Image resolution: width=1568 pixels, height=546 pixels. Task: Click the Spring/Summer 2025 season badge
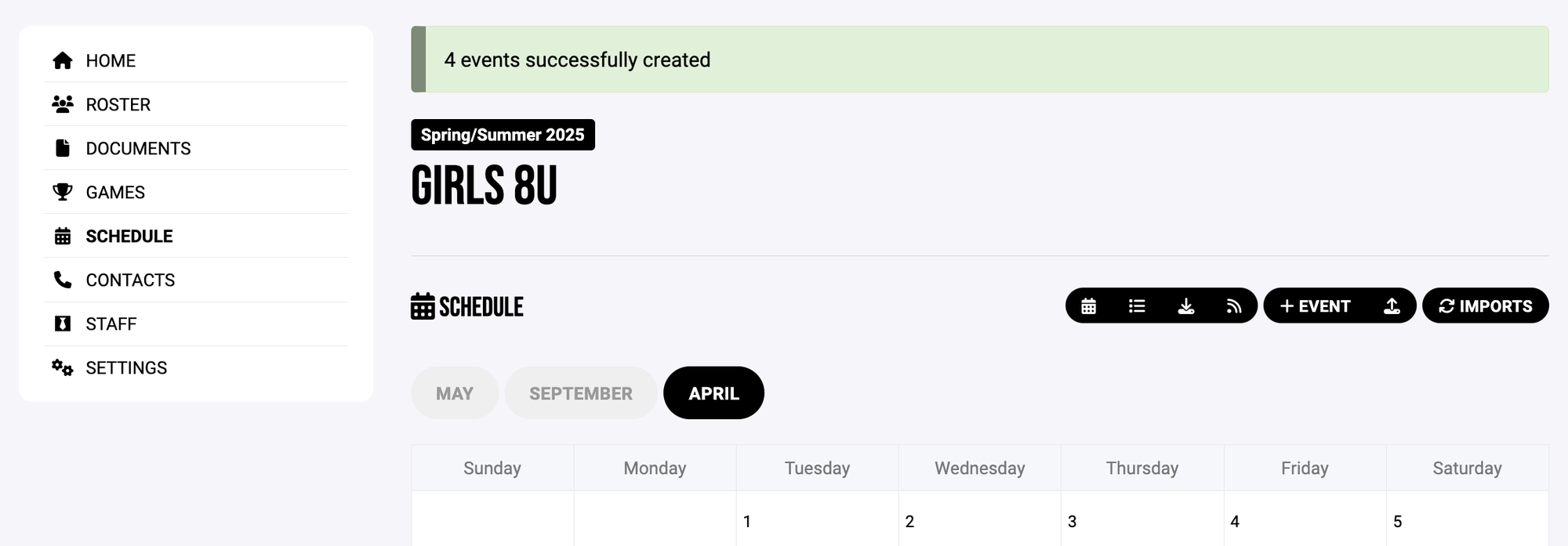503,135
